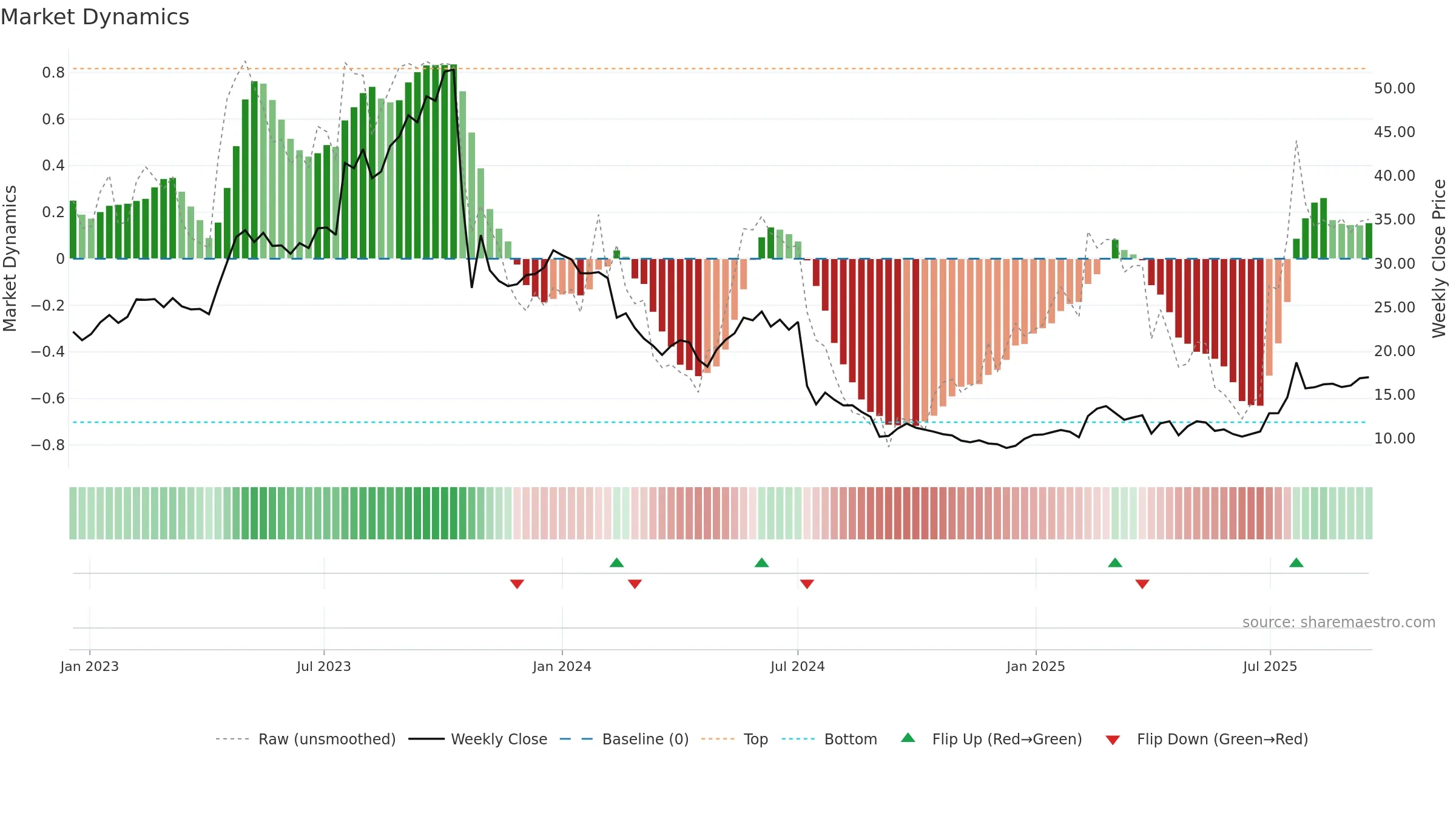Click the Jan 2025 x-axis label

[x=1036, y=666]
